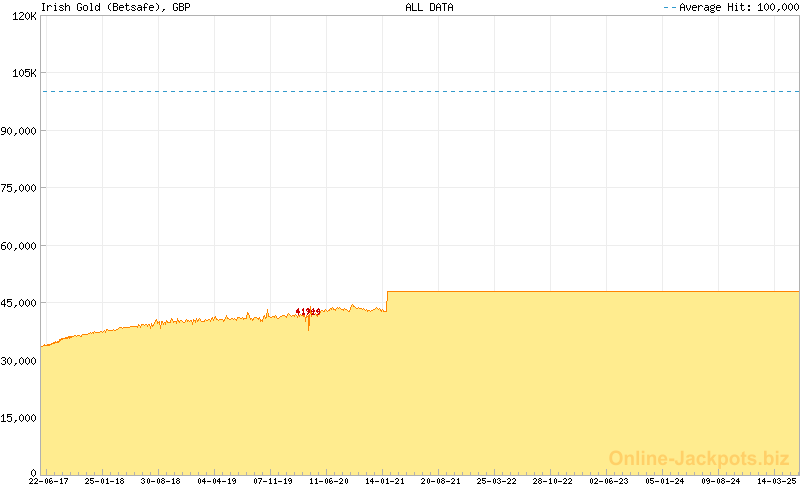800x490 pixels.
Task: Click the 45,000 y-axis label
Action: [19, 303]
